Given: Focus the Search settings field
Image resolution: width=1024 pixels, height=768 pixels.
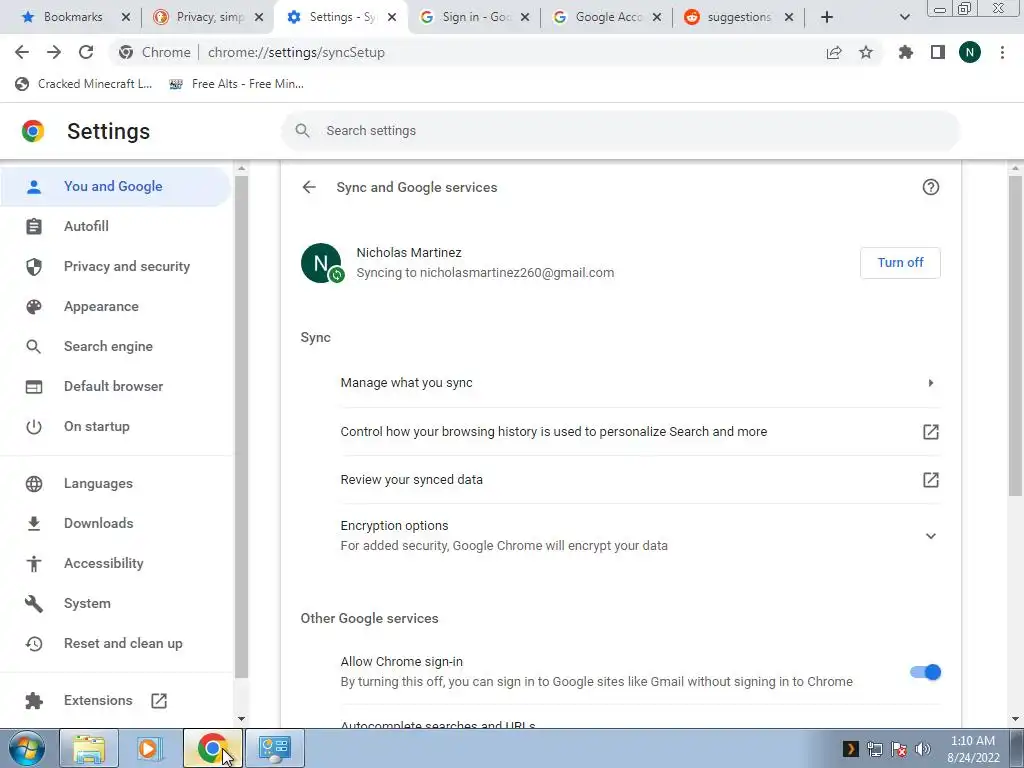Looking at the screenshot, I should (x=620, y=131).
